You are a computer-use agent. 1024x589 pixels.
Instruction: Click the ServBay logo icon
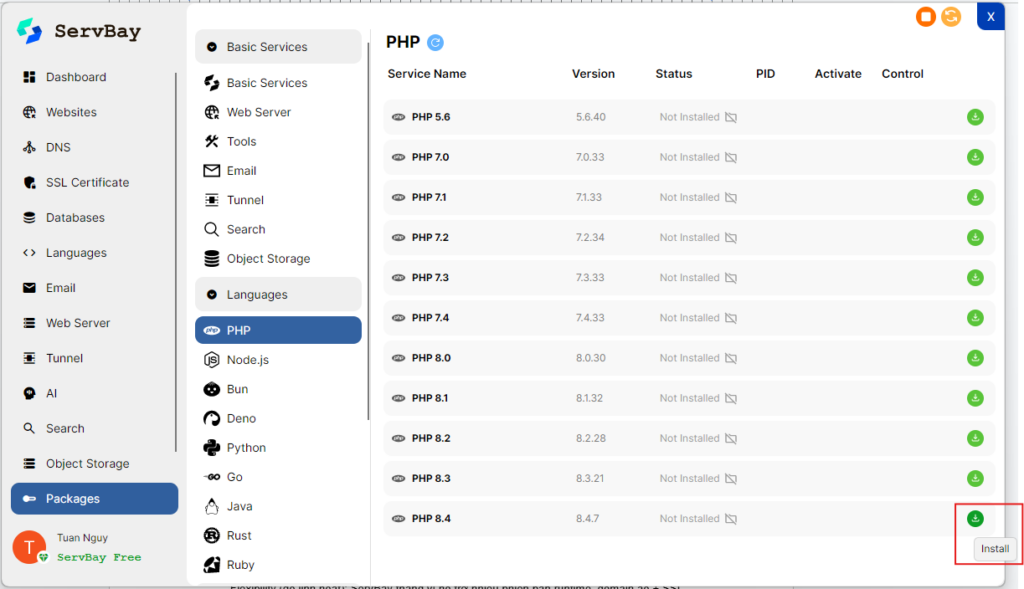[x=30, y=31]
